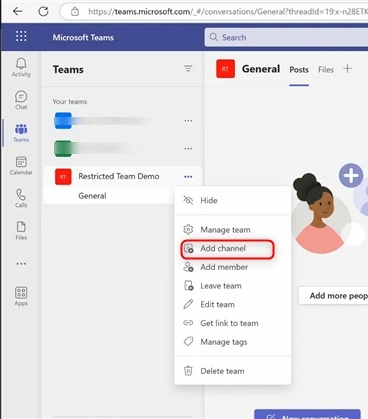Select Add channel in the menu
Image resolution: width=368 pixels, height=419 pixels.
233,248
